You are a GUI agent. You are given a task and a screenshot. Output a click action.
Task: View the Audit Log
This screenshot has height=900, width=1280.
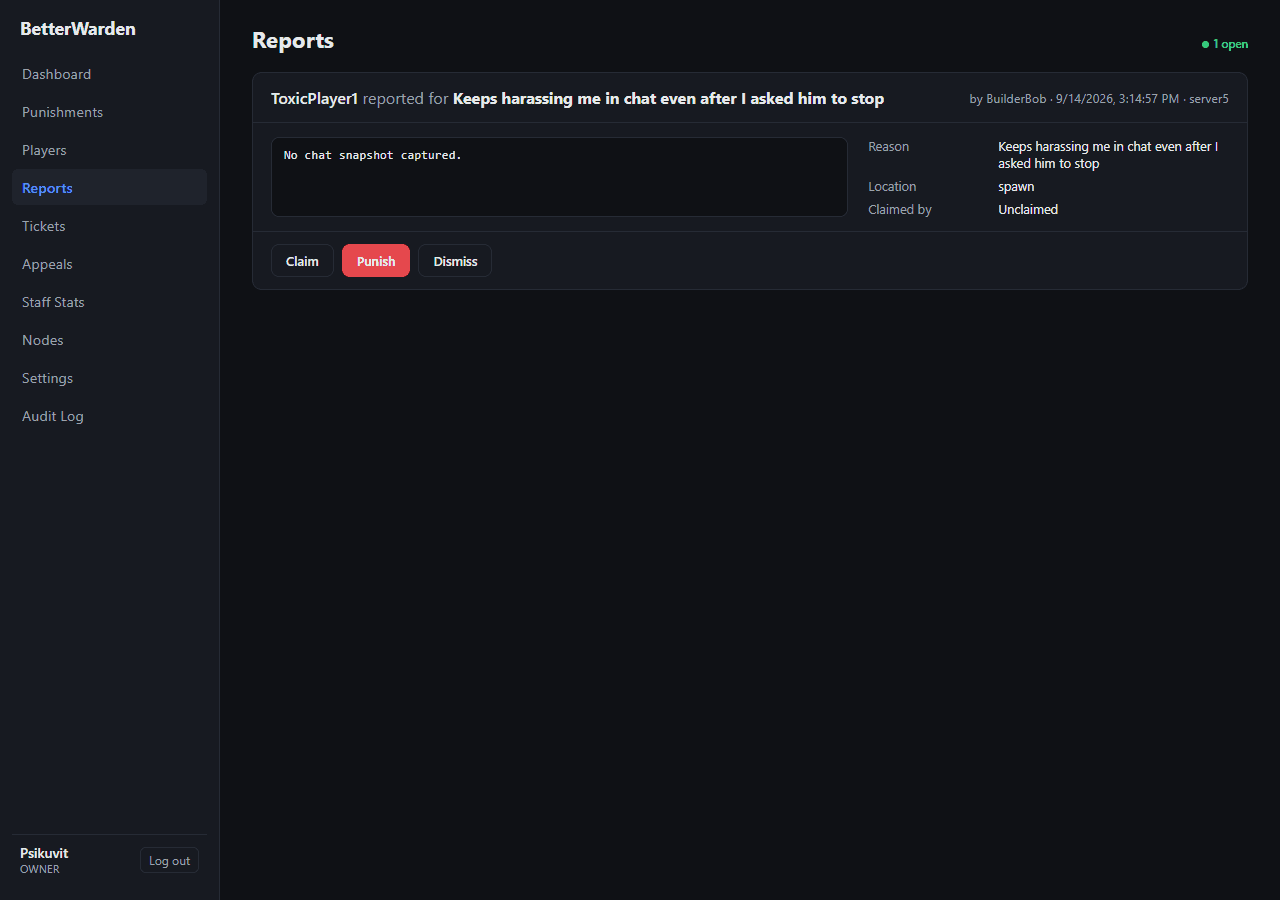109,416
